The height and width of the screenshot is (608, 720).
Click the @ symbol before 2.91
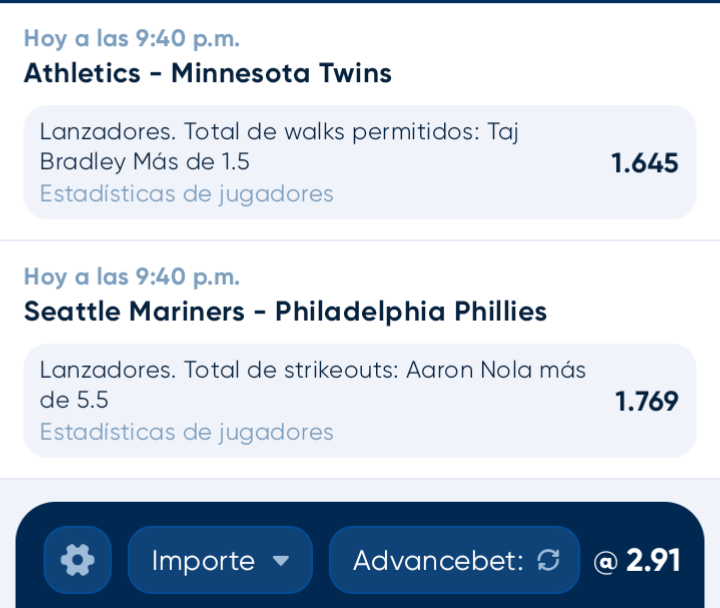click(605, 563)
